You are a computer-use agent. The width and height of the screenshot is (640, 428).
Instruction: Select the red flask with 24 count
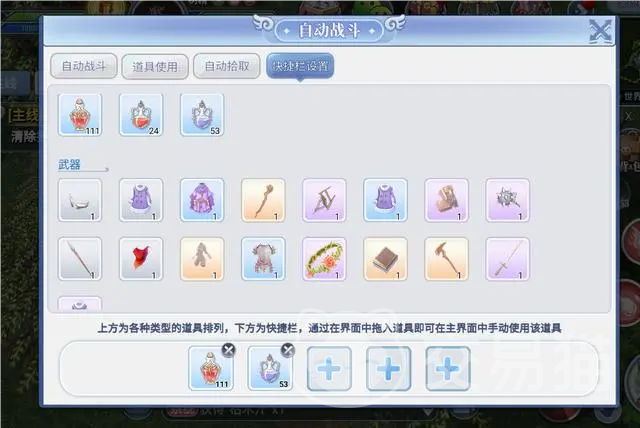pyautogui.click(x=141, y=115)
